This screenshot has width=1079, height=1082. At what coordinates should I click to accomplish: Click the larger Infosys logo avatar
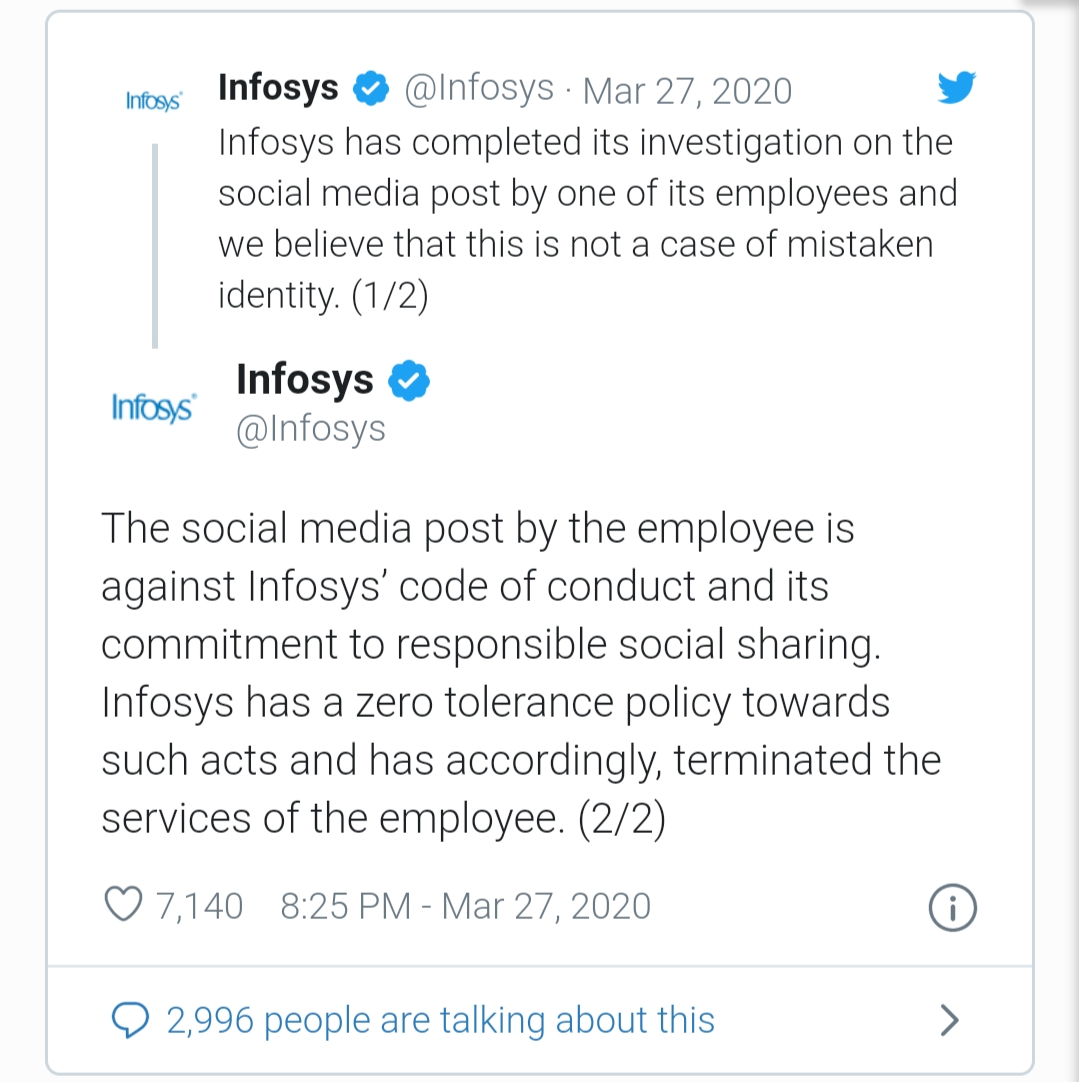tap(153, 408)
